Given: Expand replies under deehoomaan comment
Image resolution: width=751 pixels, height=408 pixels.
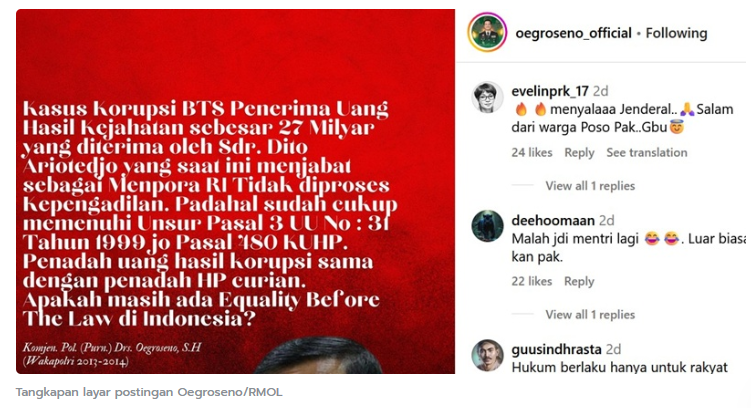Looking at the screenshot, I should point(590,315).
